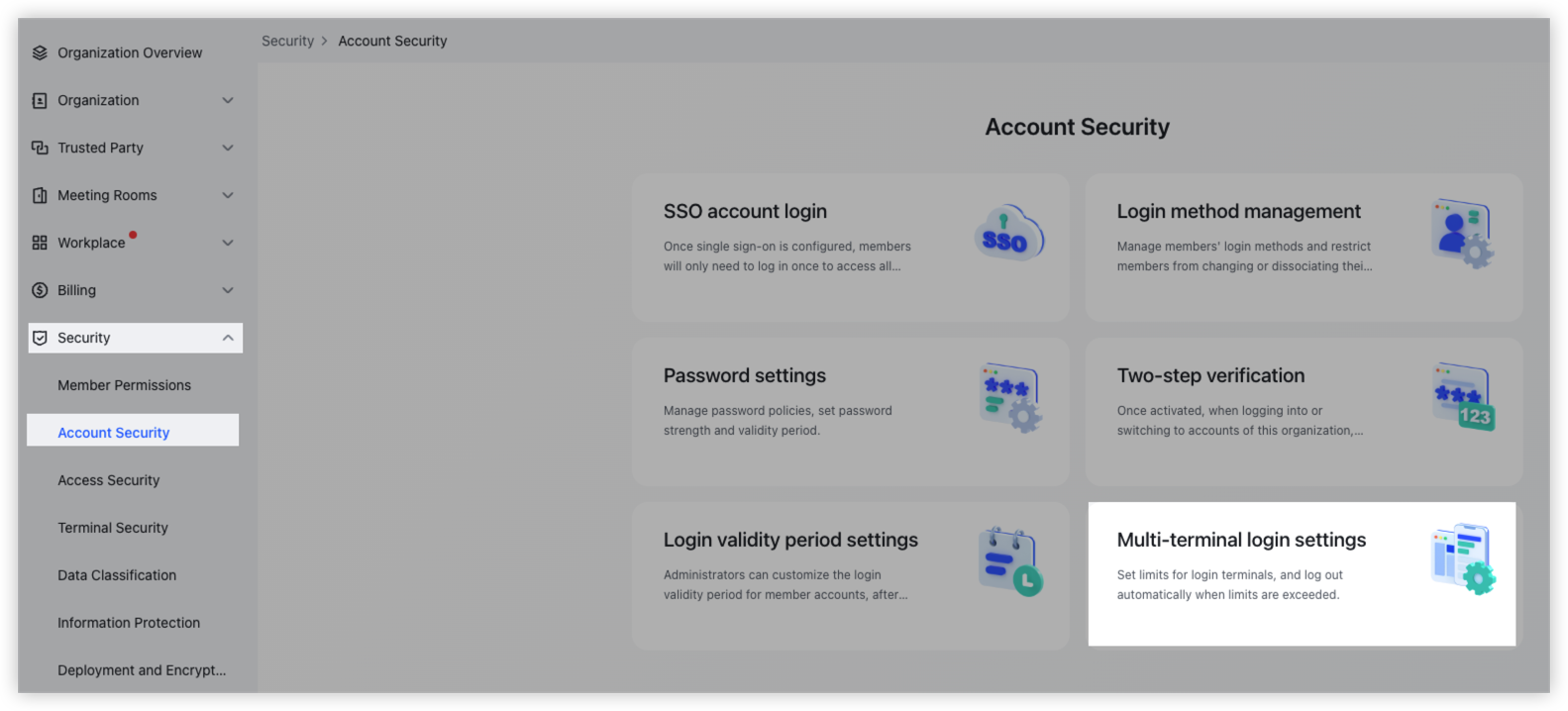Open Terminal Security from the sidebar
The width and height of the screenshot is (1568, 711).
pos(113,528)
